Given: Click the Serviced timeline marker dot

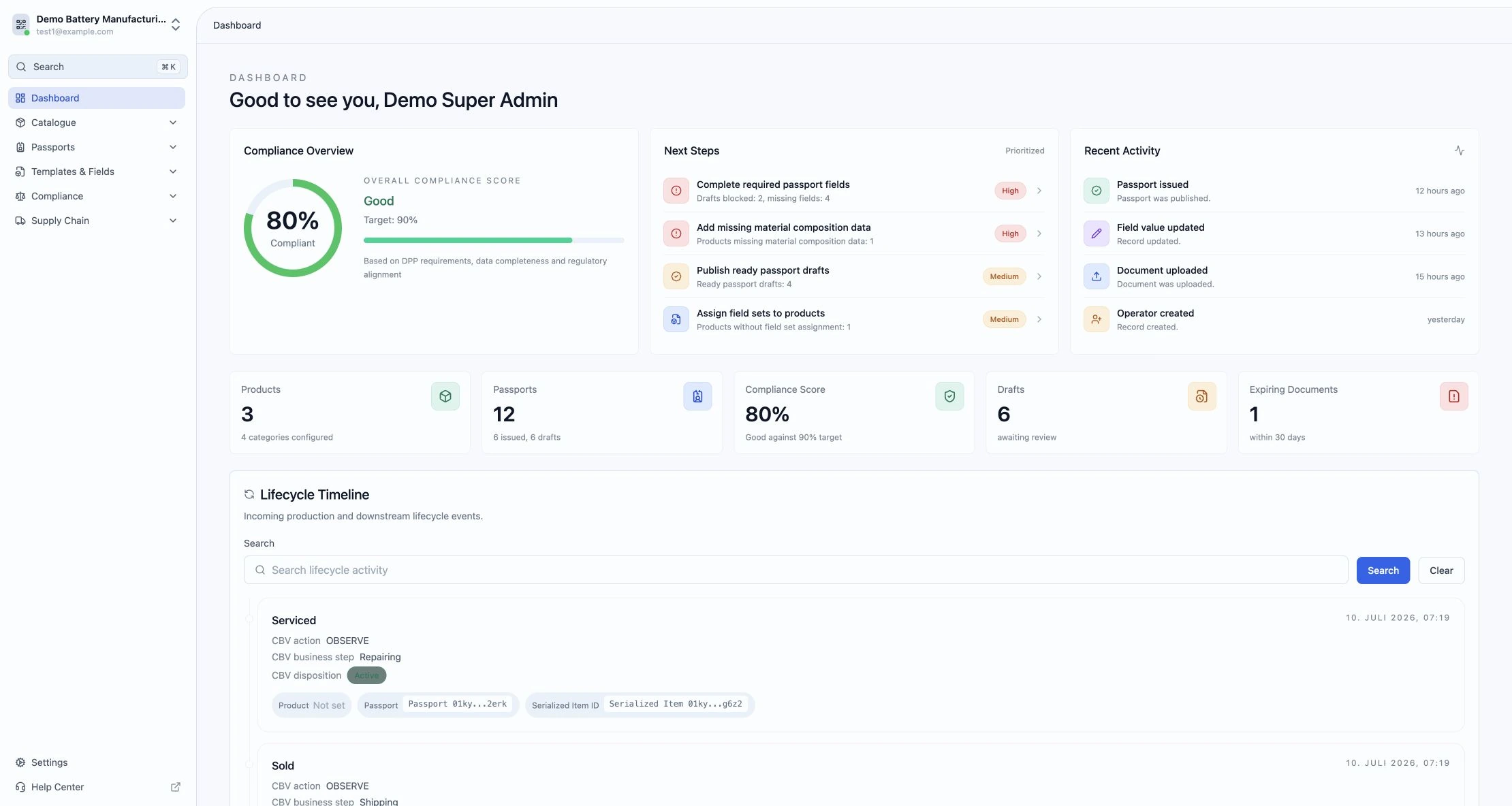Looking at the screenshot, I should (249, 619).
